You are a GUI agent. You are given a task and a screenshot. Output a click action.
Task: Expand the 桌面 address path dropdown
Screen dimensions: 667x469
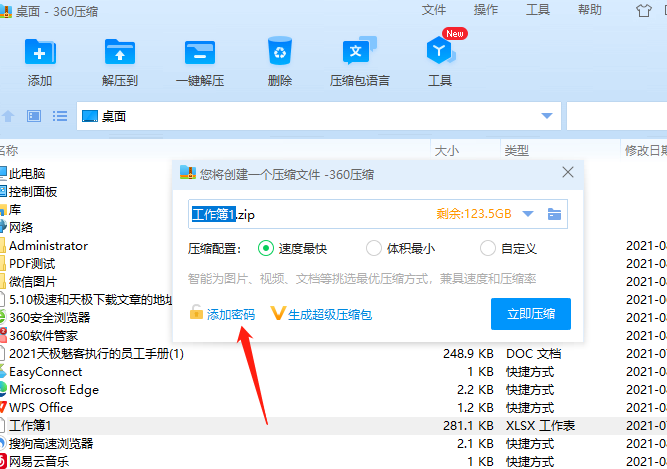click(x=546, y=116)
